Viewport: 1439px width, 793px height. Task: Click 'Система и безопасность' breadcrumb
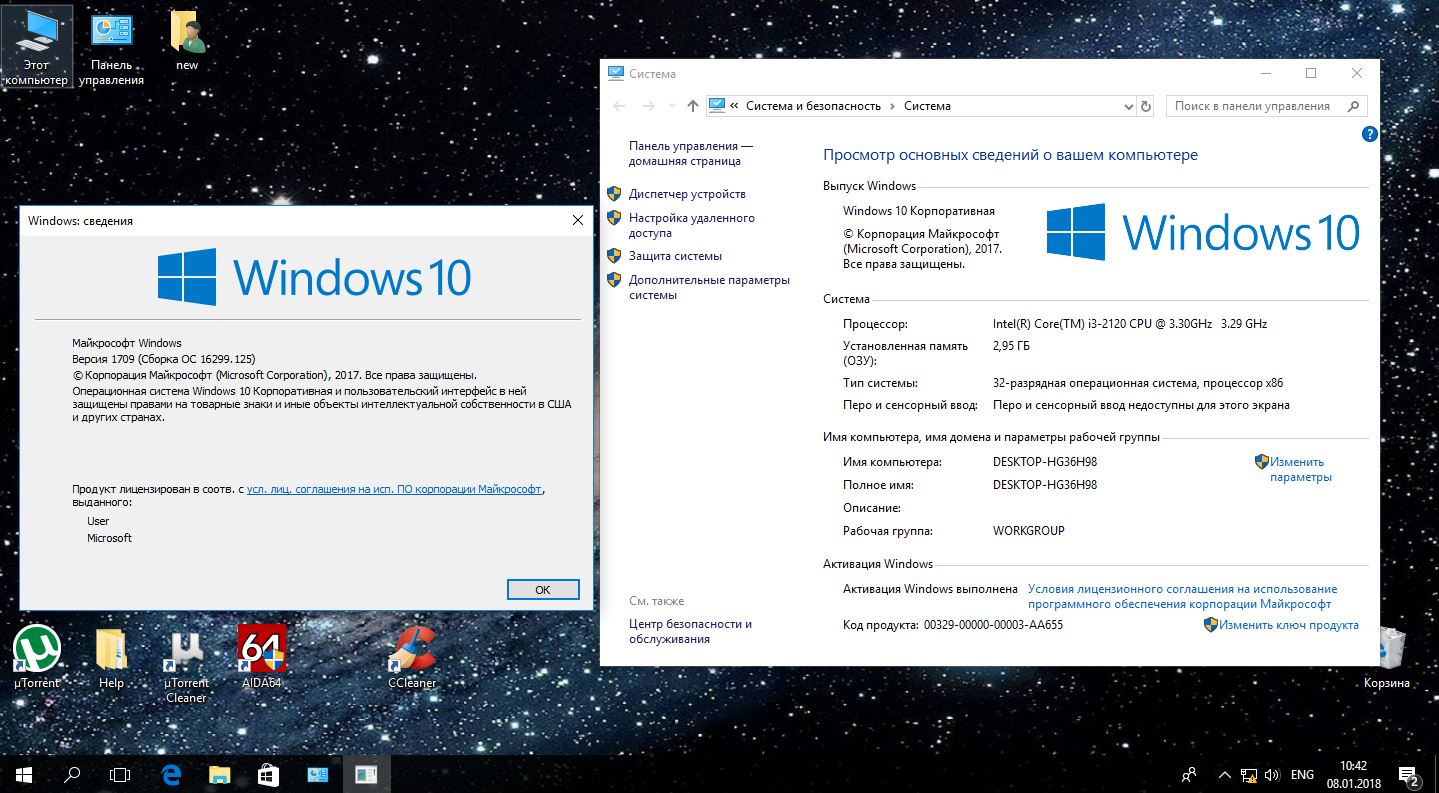pos(813,106)
